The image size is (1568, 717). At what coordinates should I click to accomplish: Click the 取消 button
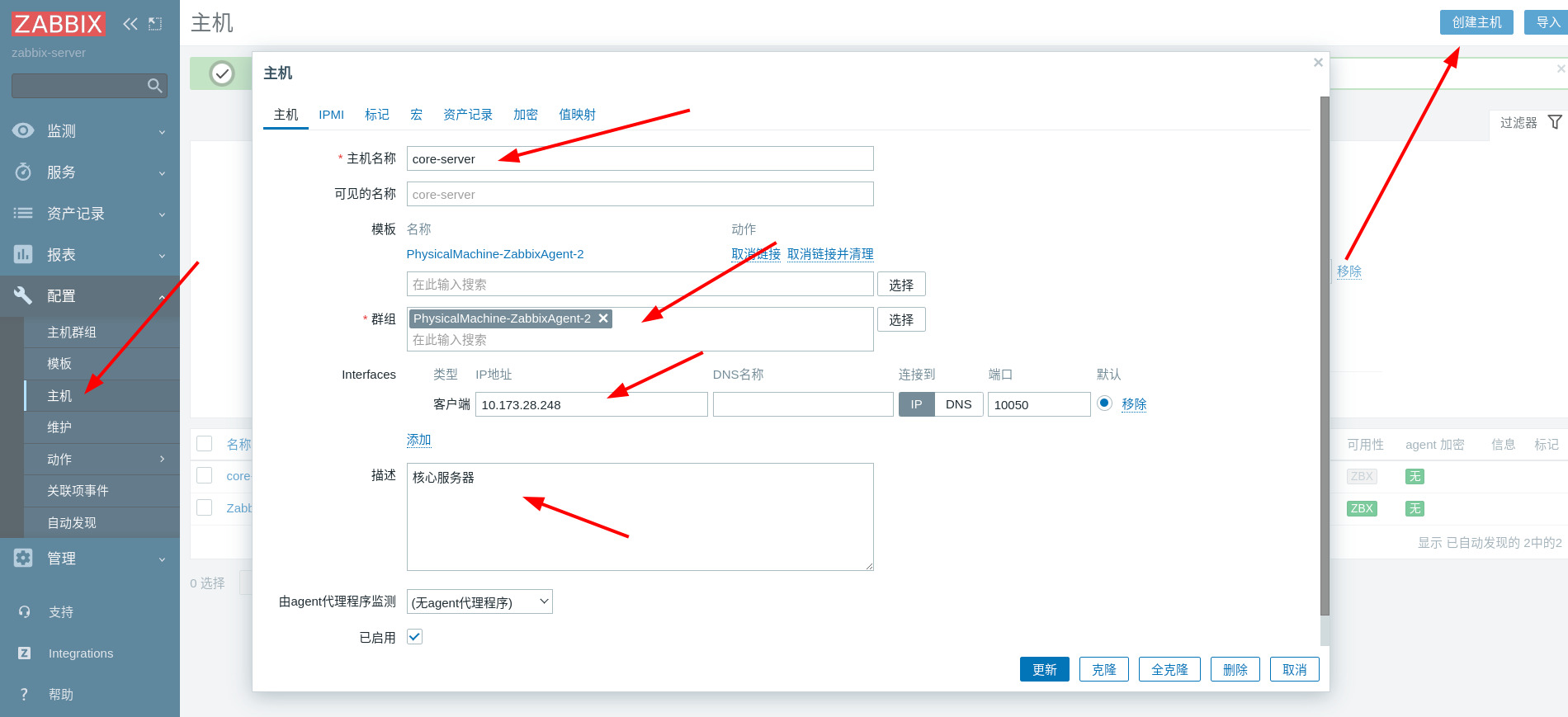[1295, 669]
